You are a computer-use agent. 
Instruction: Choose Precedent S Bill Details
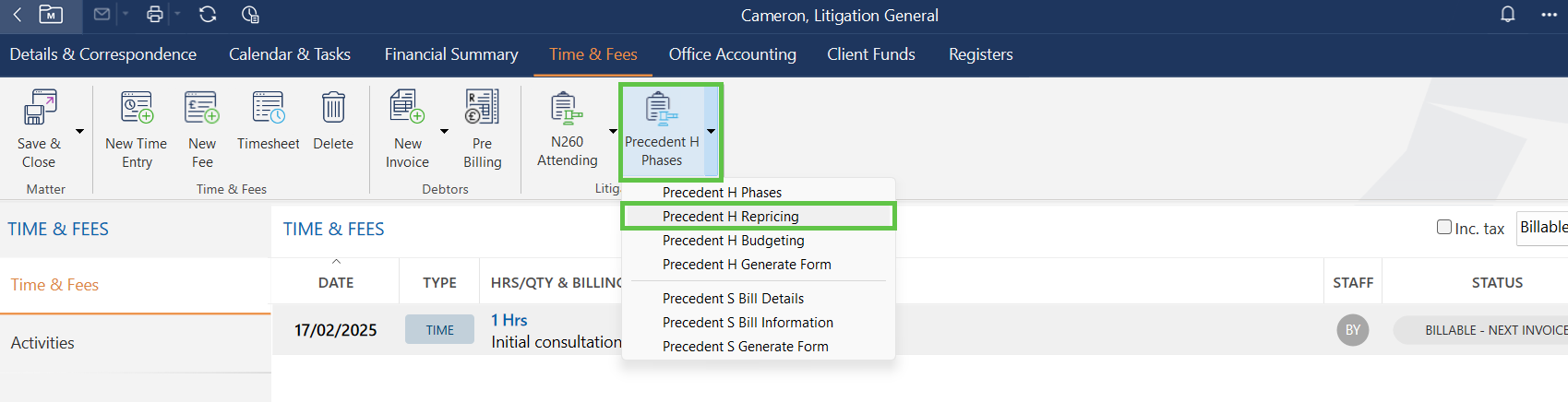tap(733, 299)
